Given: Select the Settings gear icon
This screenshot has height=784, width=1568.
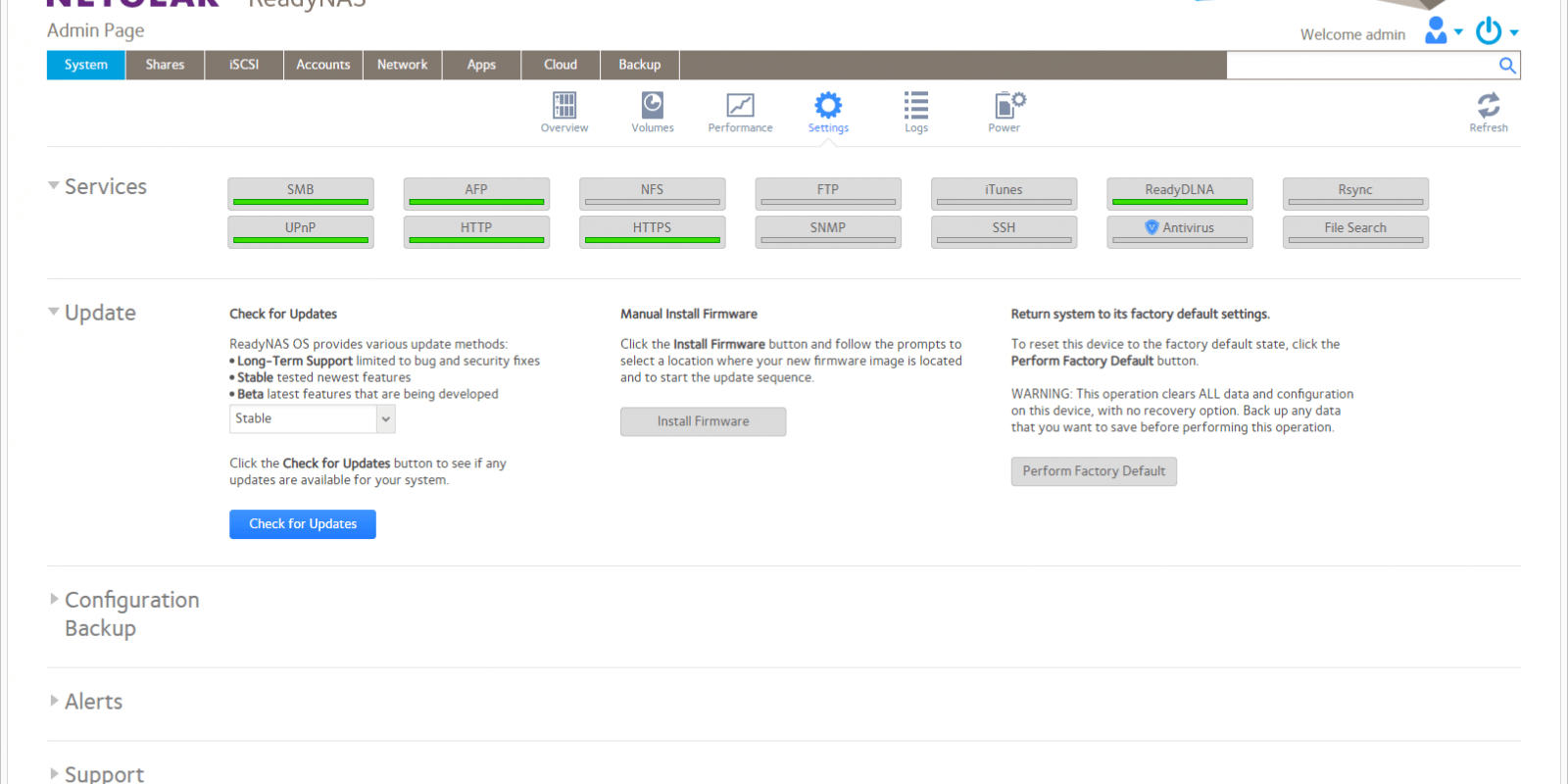Looking at the screenshot, I should [828, 105].
